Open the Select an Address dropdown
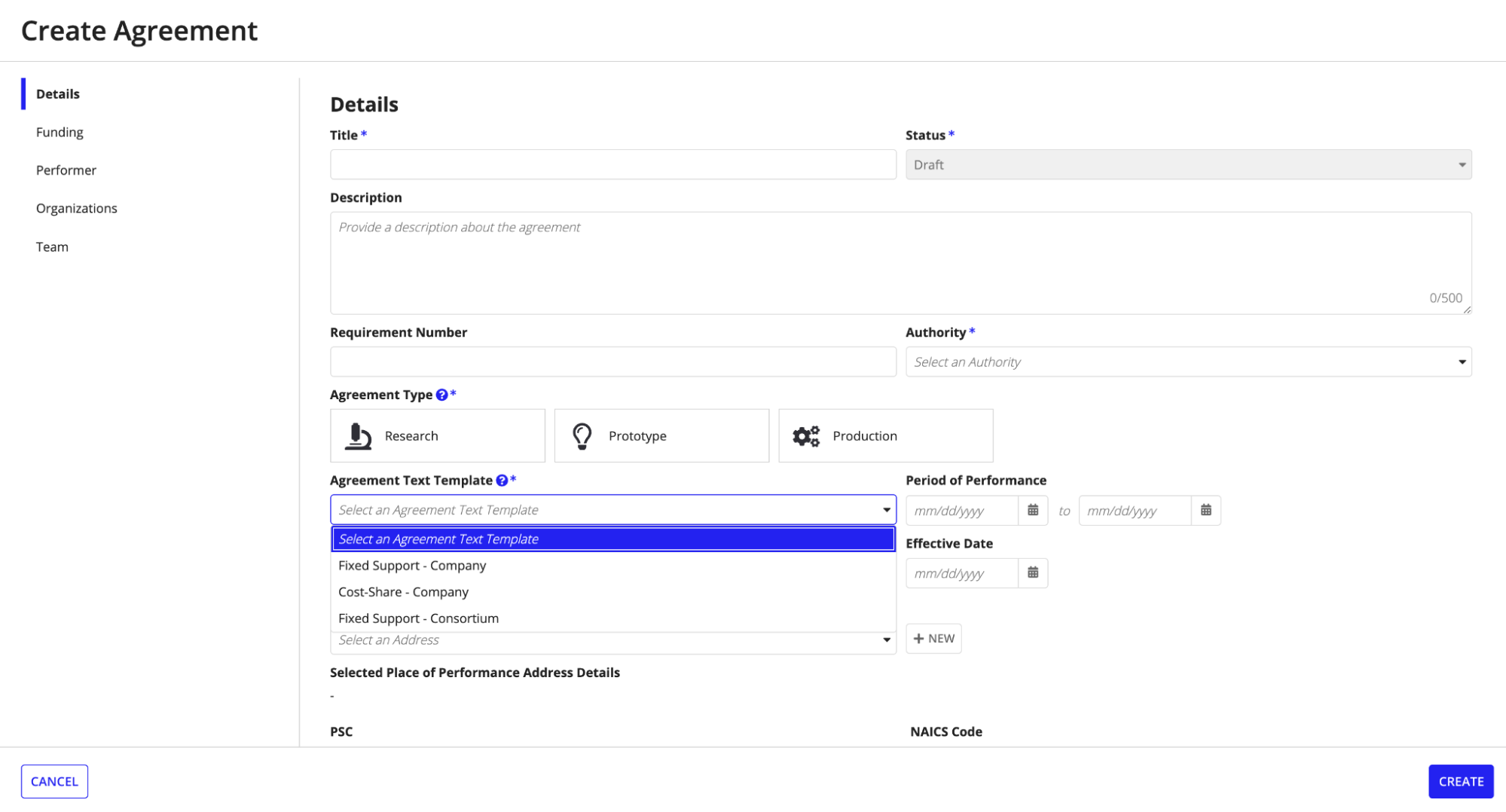The height and width of the screenshot is (812, 1506). pos(613,642)
